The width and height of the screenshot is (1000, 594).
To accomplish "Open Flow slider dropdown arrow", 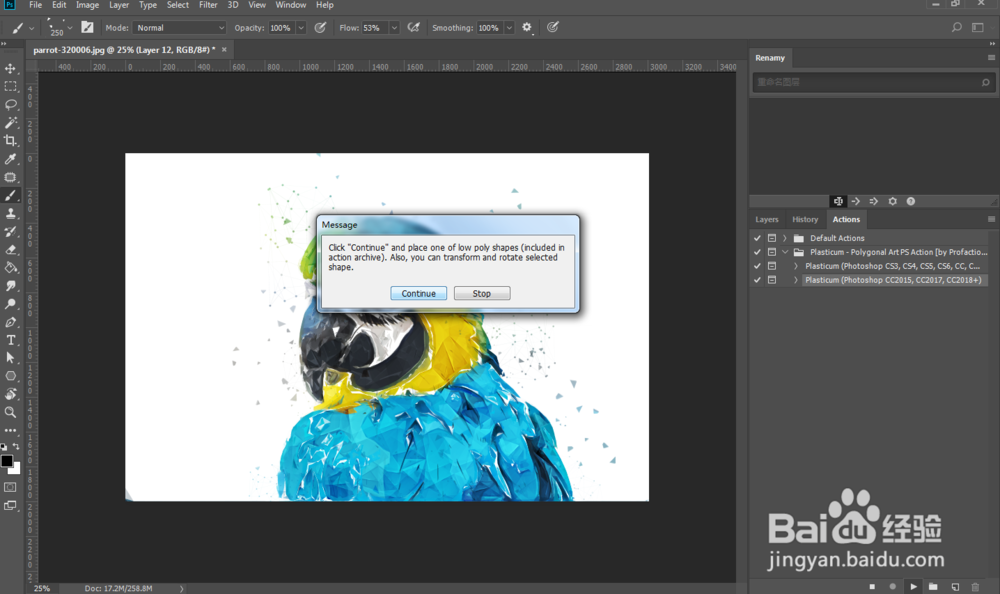I will [394, 27].
